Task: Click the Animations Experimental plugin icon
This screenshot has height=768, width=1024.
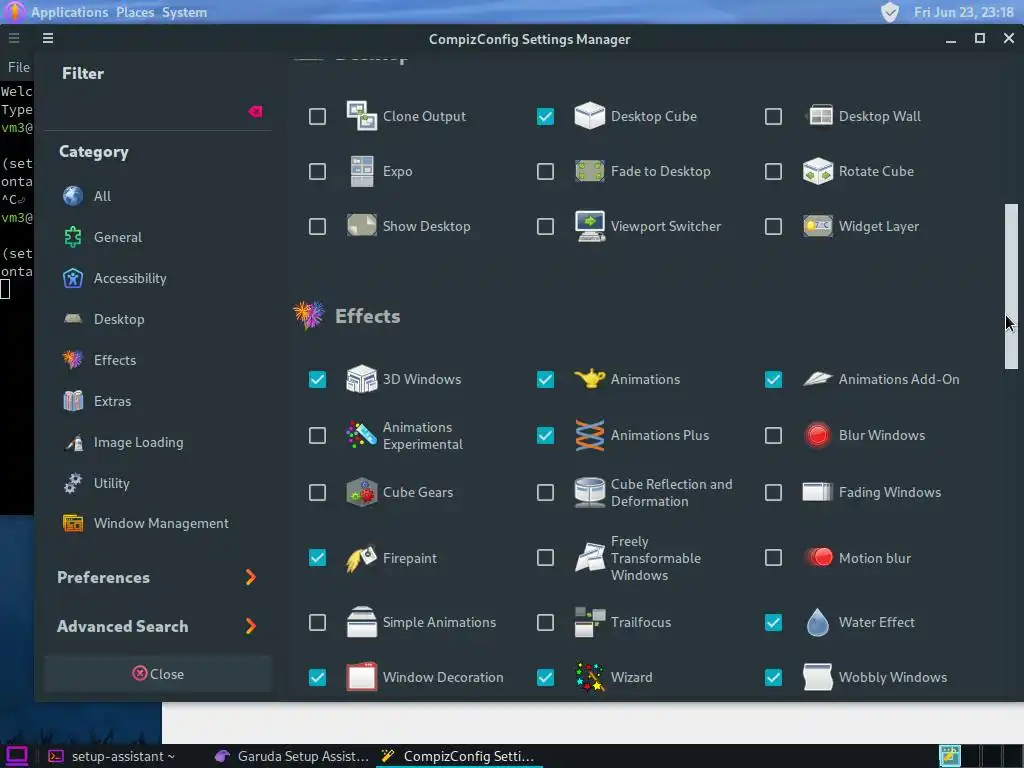Action: [361, 435]
